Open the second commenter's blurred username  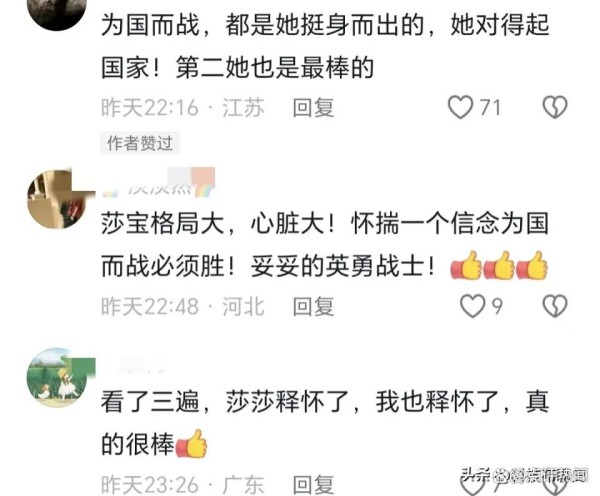(x=158, y=183)
